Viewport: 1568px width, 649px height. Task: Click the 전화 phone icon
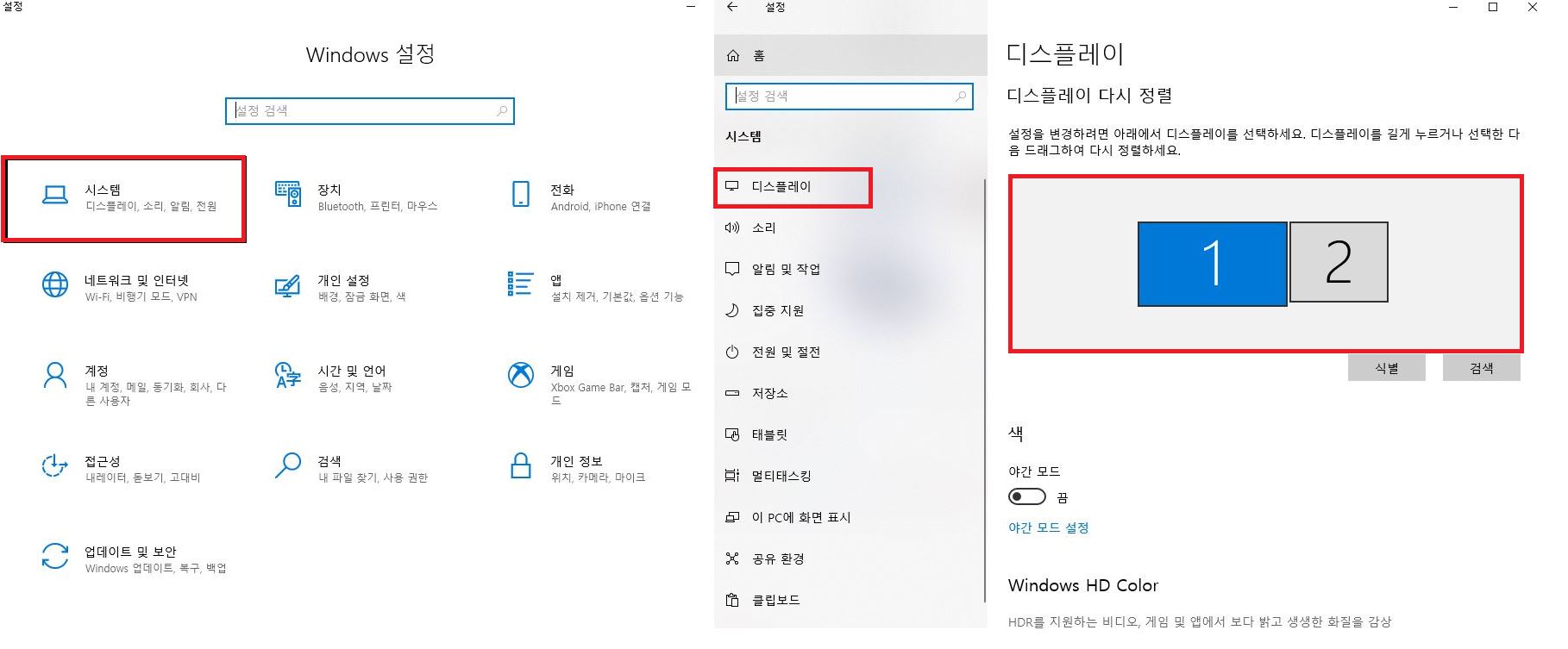pos(521,195)
